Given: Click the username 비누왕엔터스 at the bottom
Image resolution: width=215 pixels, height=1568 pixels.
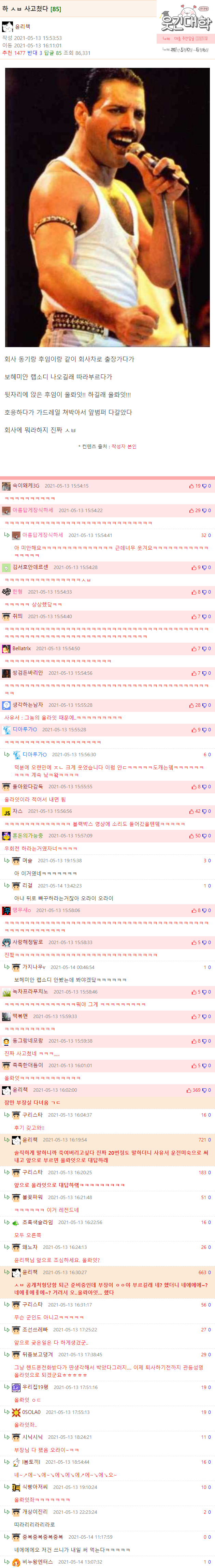Looking at the screenshot, I should pos(38,1562).
